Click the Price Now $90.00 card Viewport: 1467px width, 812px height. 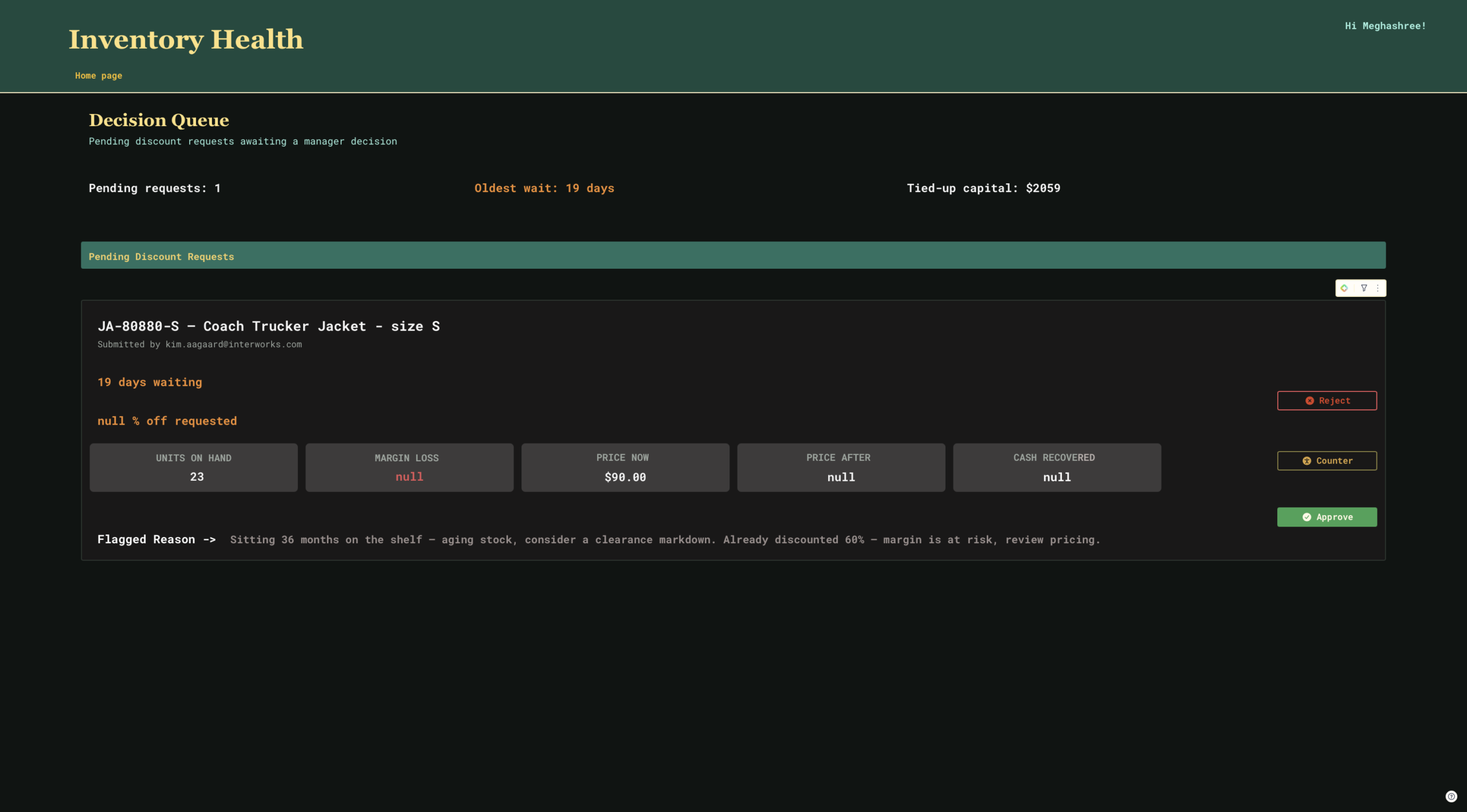pyautogui.click(x=625, y=468)
